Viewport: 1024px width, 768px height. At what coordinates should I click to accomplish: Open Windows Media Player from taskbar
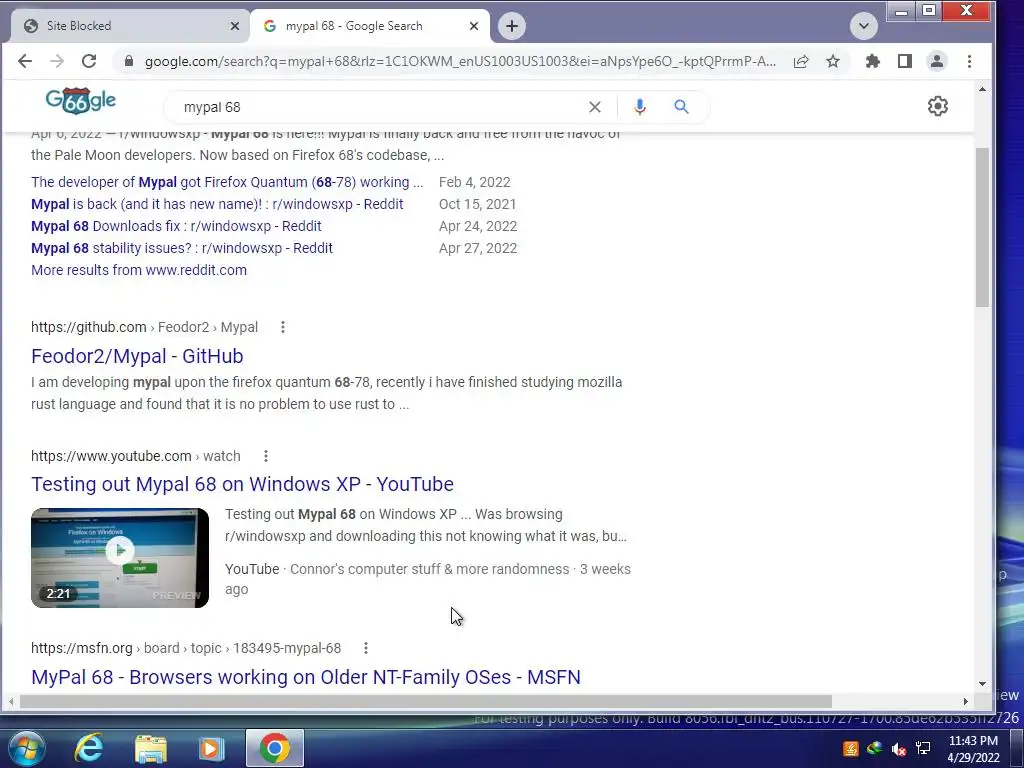pyautogui.click(x=211, y=748)
